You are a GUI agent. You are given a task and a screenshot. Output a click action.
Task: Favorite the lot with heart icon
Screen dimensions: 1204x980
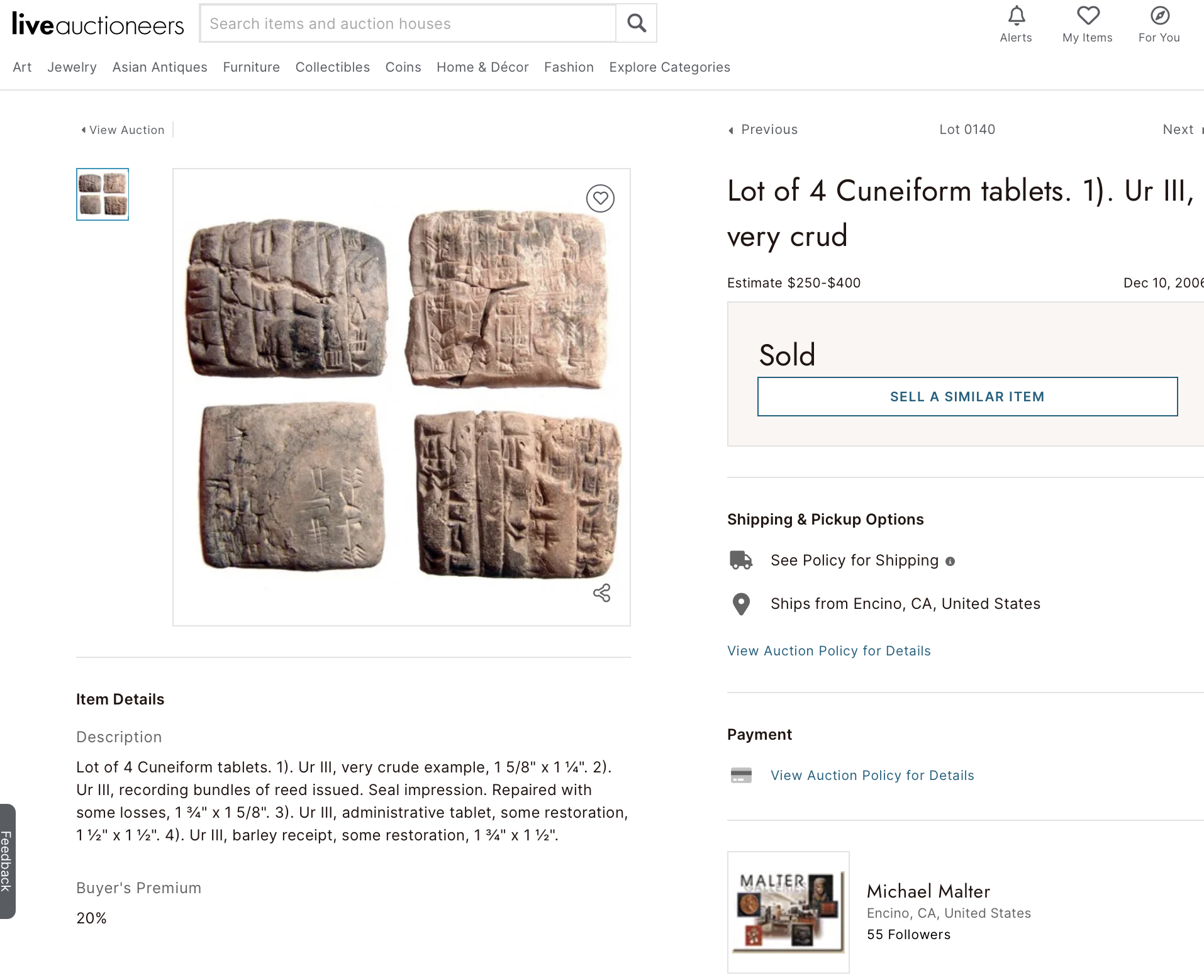pos(600,199)
